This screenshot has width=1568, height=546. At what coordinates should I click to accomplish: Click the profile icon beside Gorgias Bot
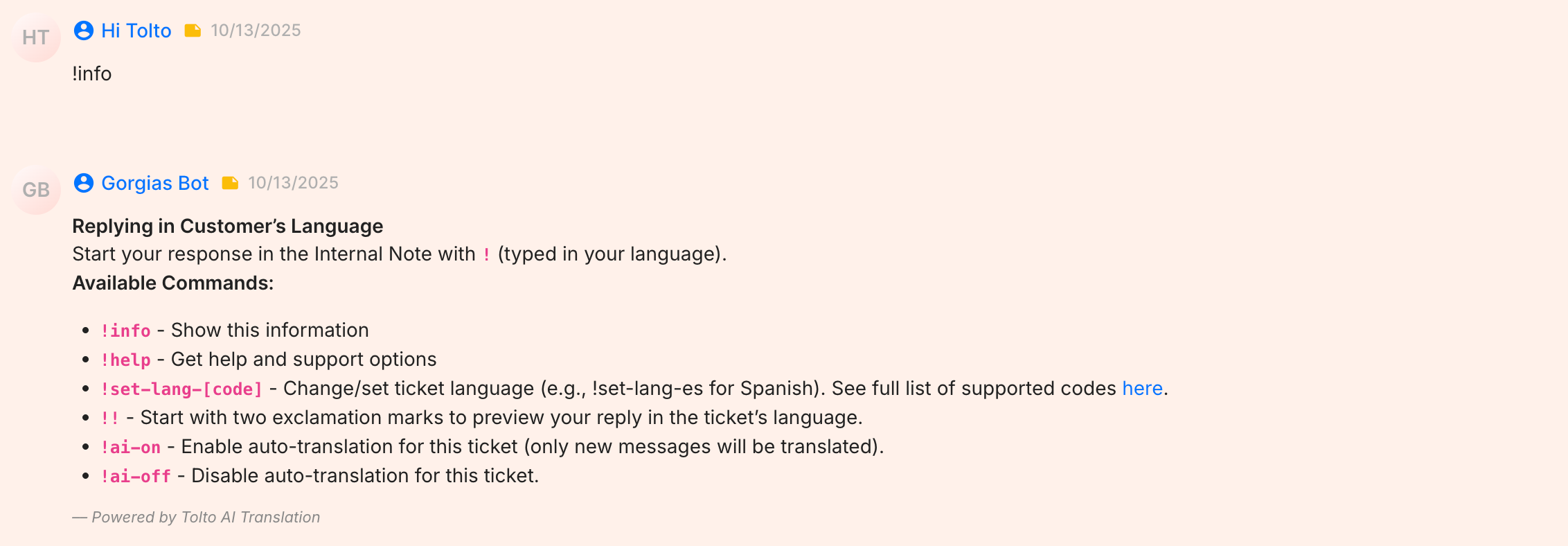[84, 183]
